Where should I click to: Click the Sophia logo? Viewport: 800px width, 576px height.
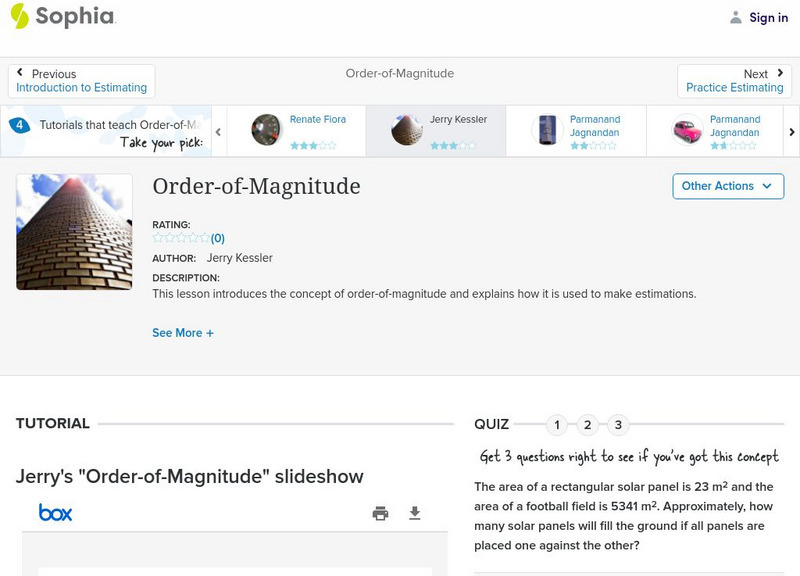point(62,16)
